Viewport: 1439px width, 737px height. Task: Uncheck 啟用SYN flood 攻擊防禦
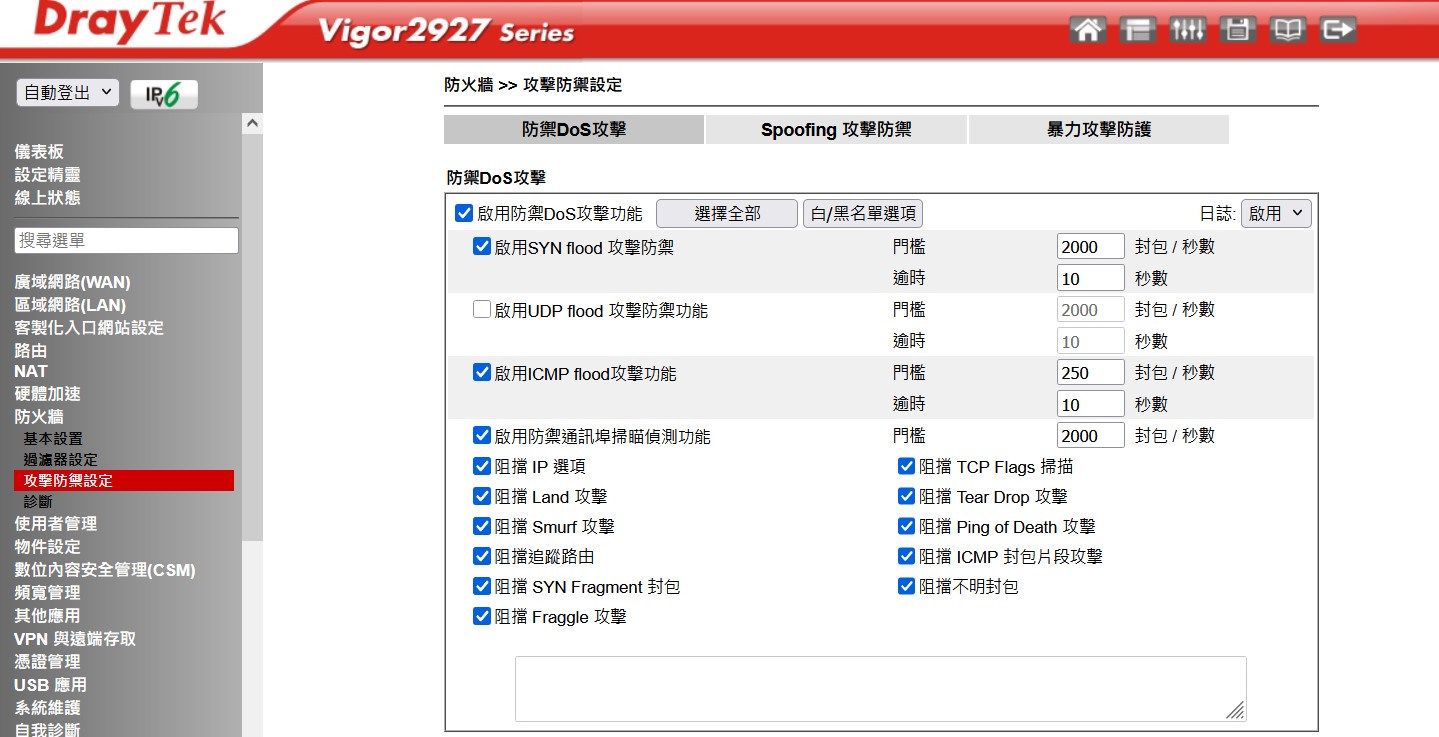[x=482, y=247]
